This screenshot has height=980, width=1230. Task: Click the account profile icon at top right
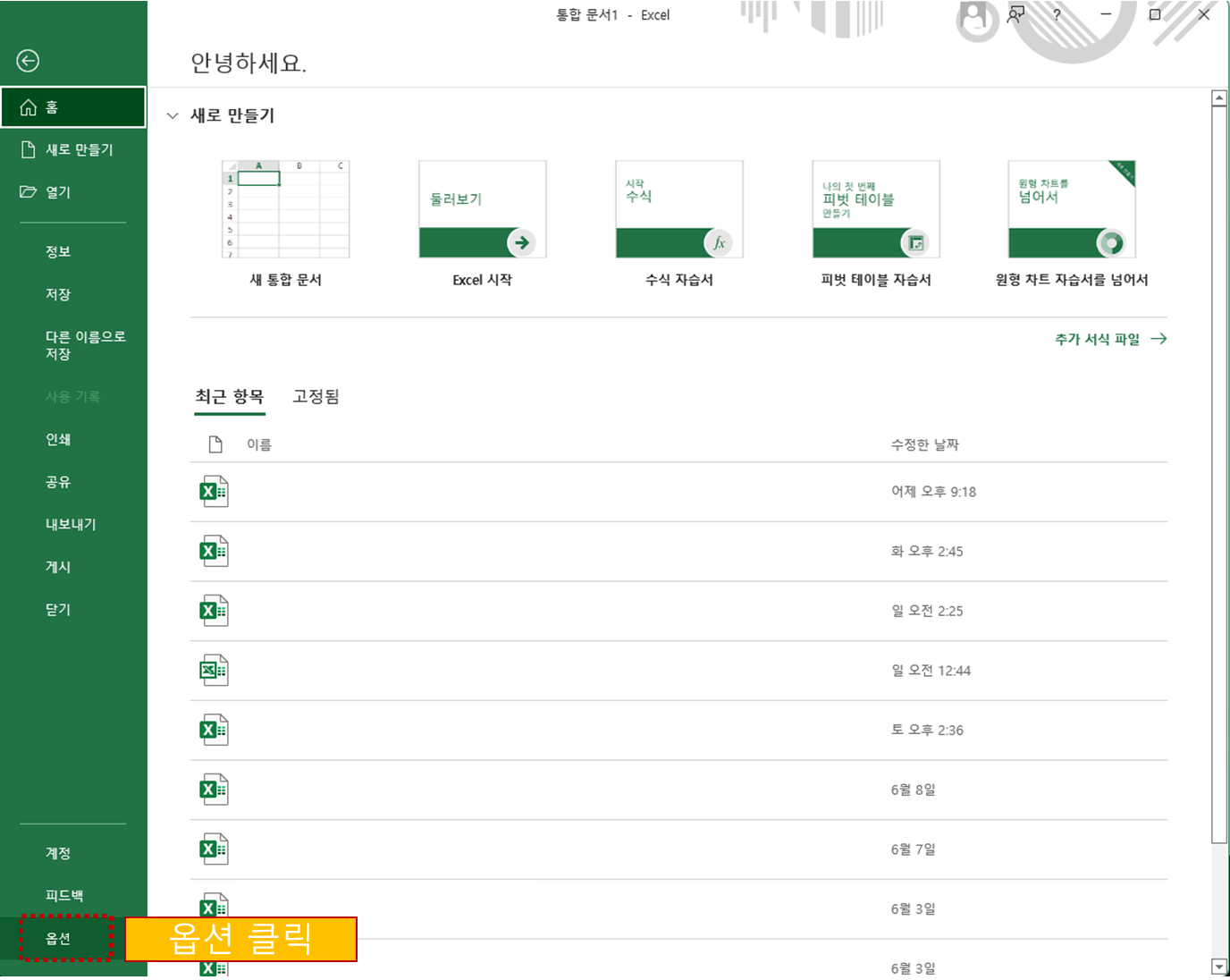[x=976, y=18]
